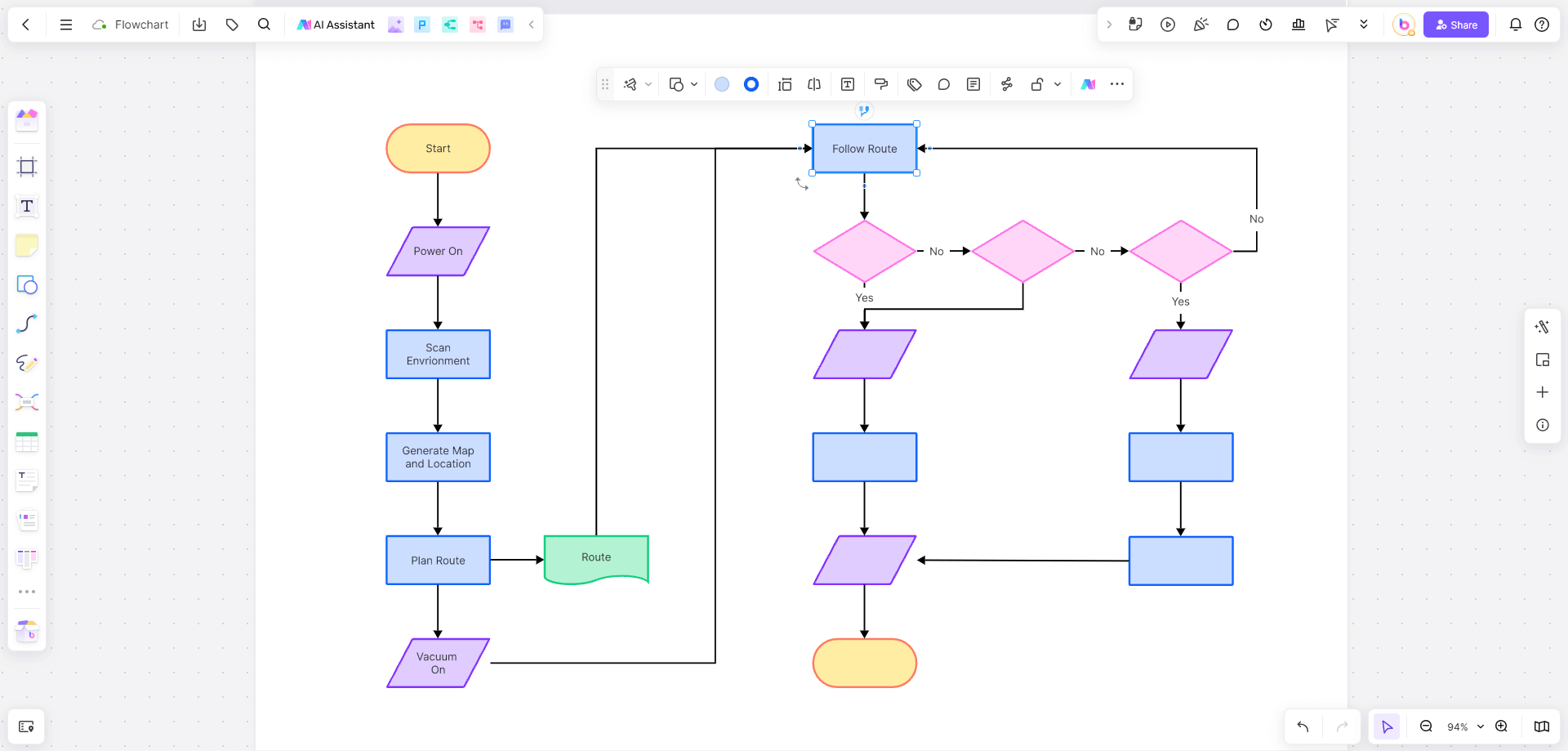The width and height of the screenshot is (1568, 751).
Task: Open the lock options dropdown arrow
Action: [1058, 84]
